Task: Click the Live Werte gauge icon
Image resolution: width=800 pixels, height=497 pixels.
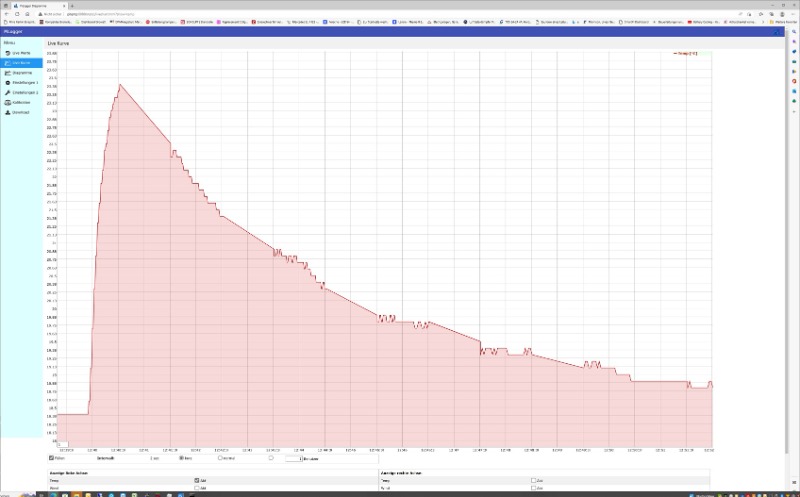Action: [8, 52]
